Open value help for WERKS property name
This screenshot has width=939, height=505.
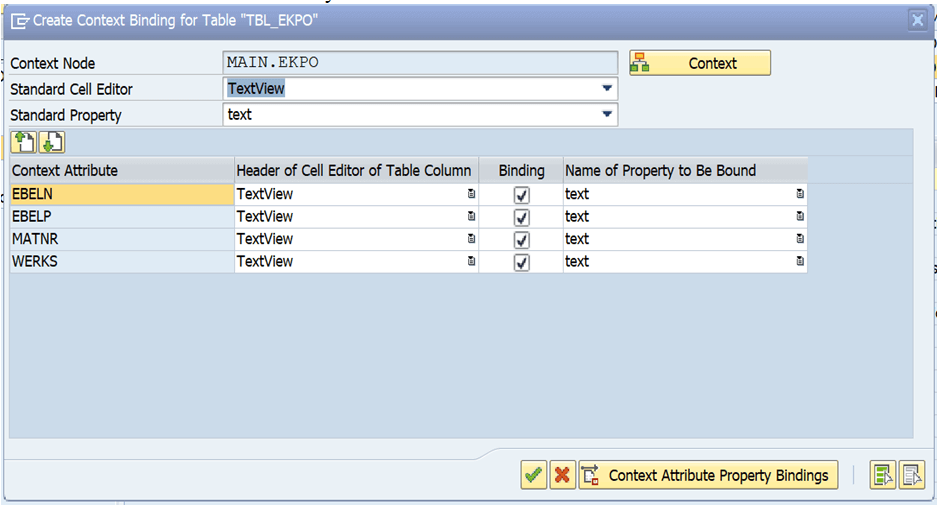[x=799, y=261]
